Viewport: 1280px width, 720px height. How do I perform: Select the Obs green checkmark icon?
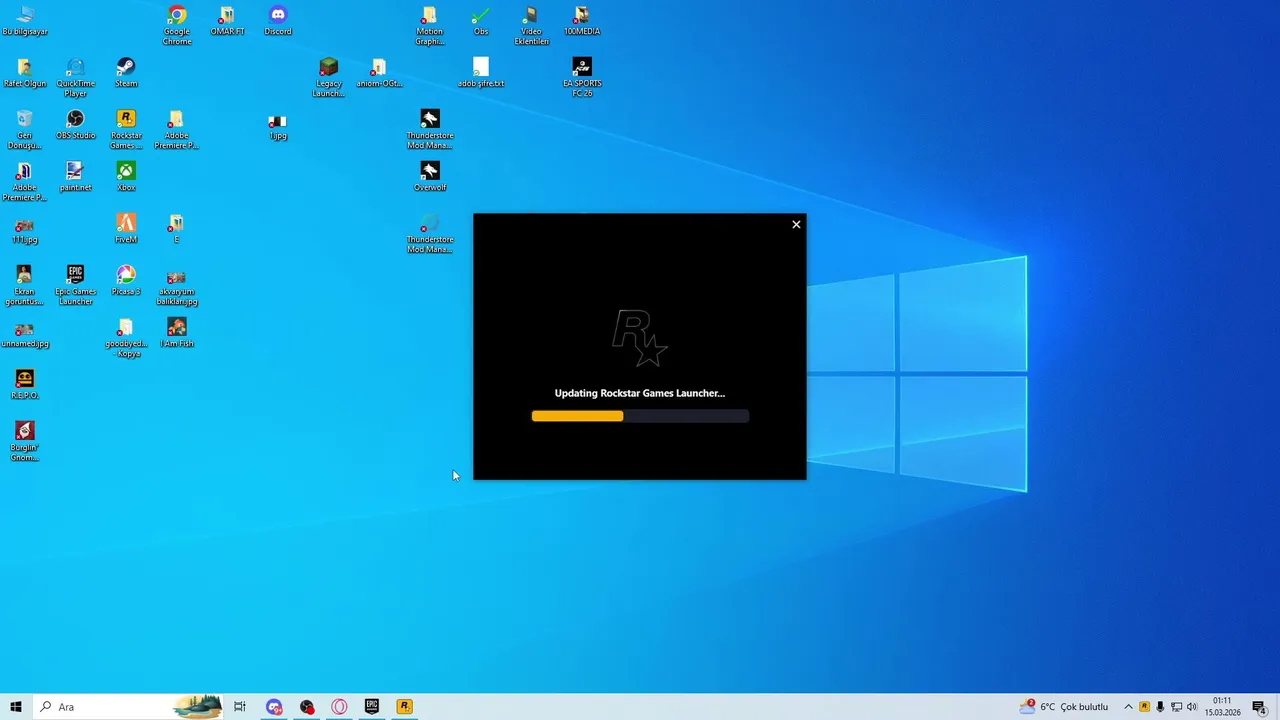tap(481, 21)
